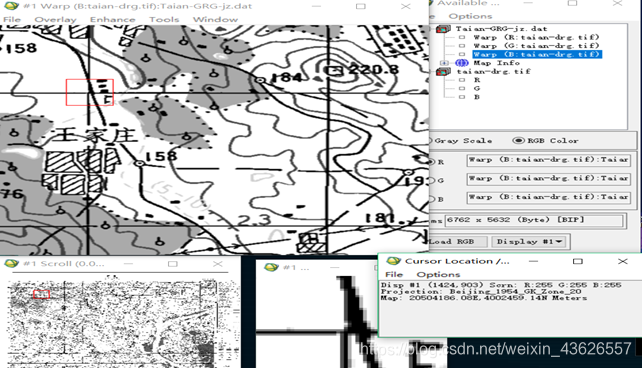Open the Display #1 dropdown
Screen dimensions: 642x368
(x=531, y=242)
